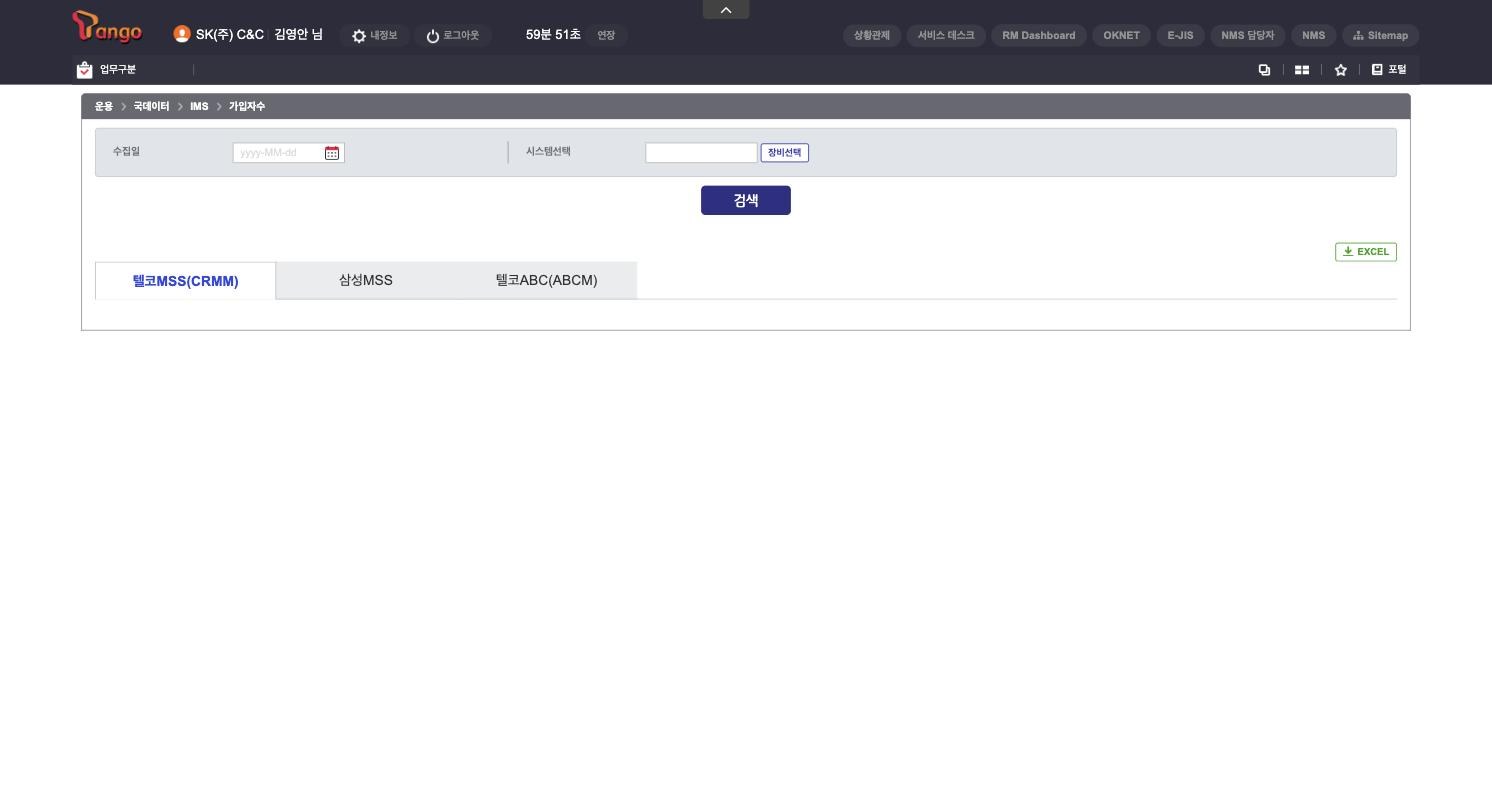Click the favorites star icon
This screenshot has width=1492, height=812.
pyautogui.click(x=1341, y=70)
